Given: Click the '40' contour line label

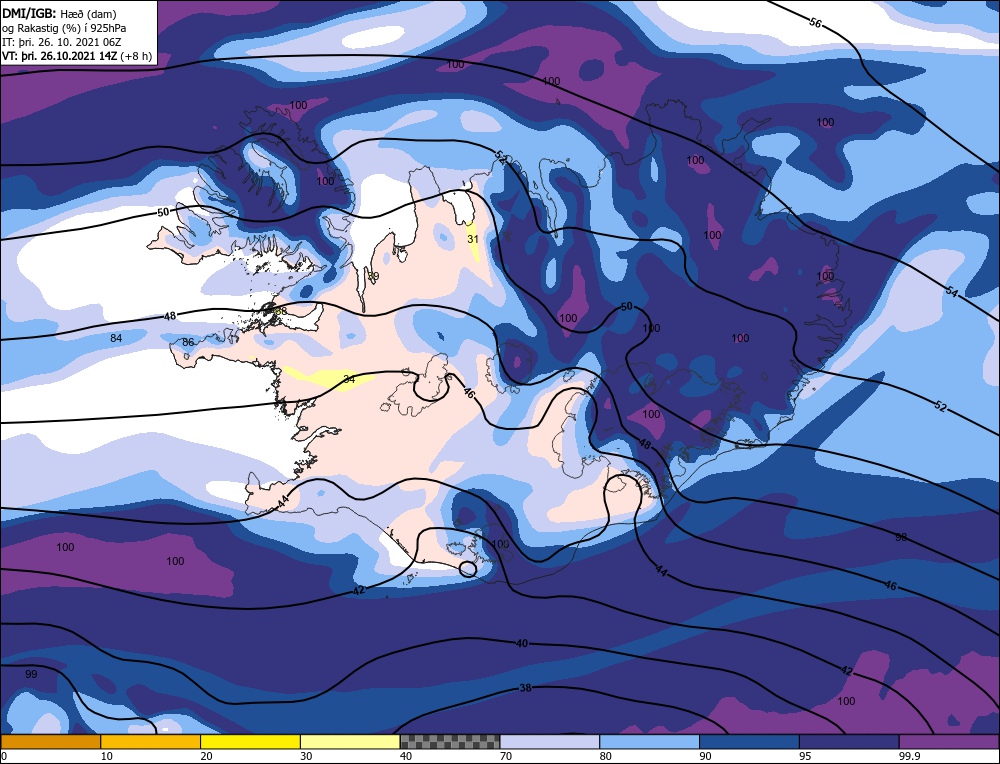Looking at the screenshot, I should pos(522,643).
